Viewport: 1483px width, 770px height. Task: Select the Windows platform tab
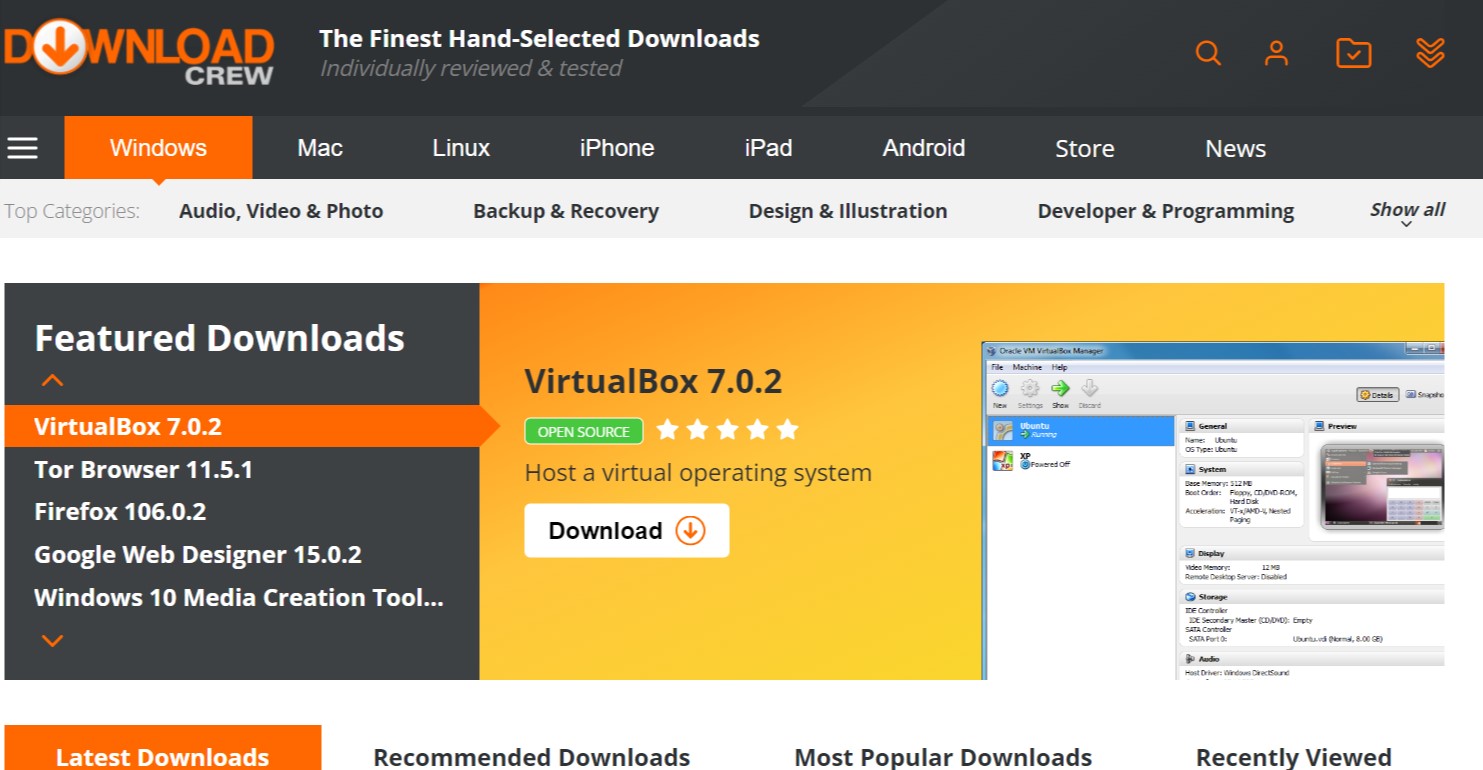pos(158,148)
